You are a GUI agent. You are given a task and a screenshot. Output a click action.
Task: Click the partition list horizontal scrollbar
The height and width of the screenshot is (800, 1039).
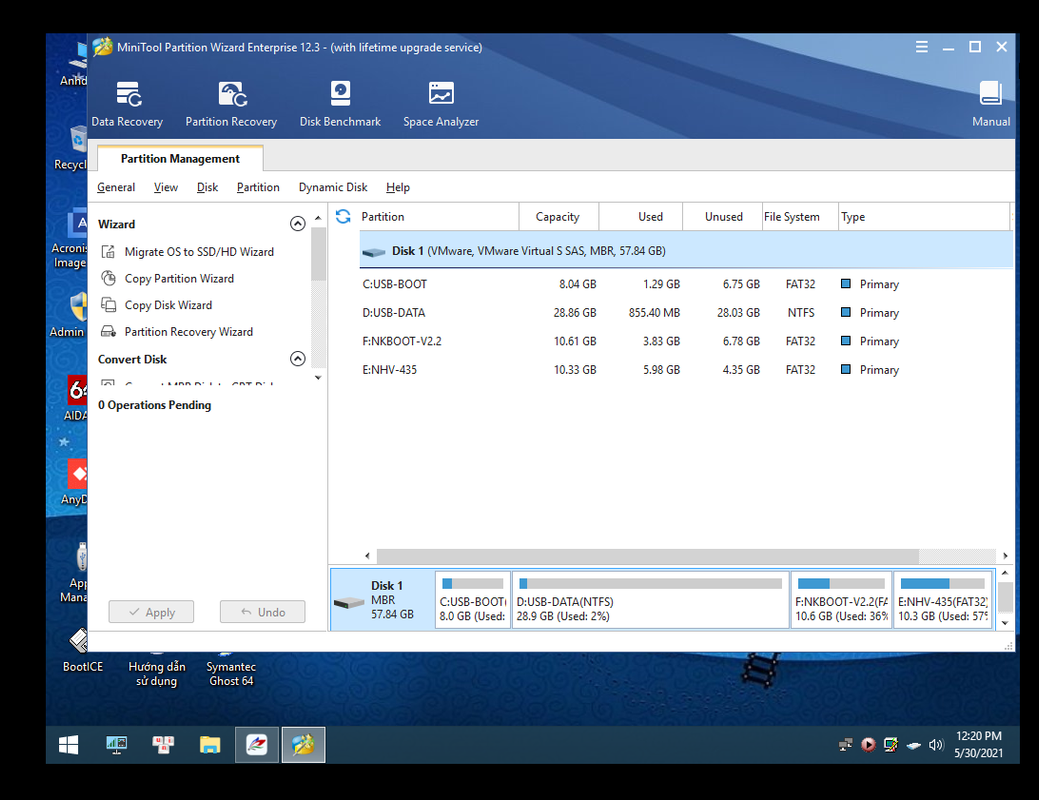(x=647, y=555)
